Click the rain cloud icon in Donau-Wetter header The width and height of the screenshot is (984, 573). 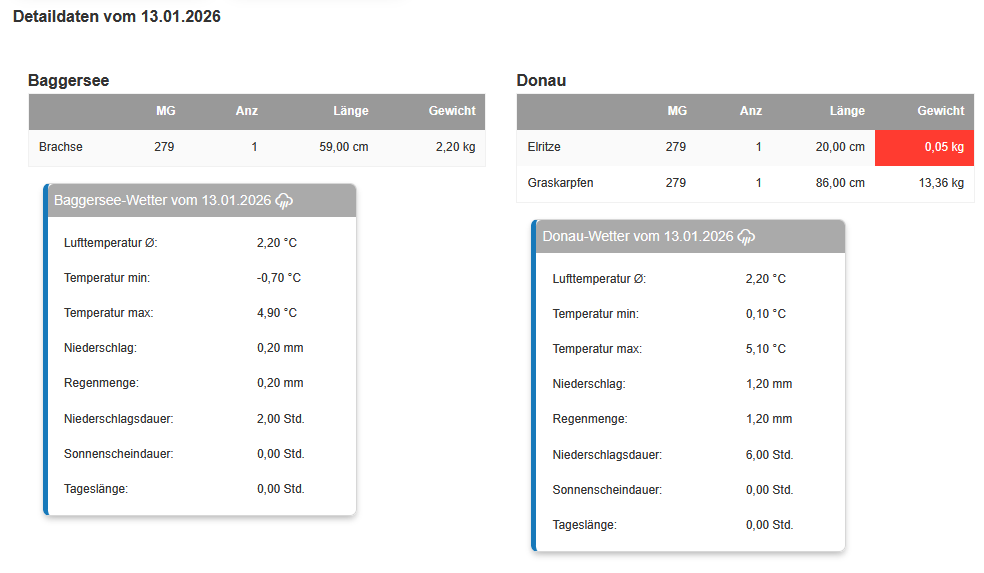coord(746,237)
